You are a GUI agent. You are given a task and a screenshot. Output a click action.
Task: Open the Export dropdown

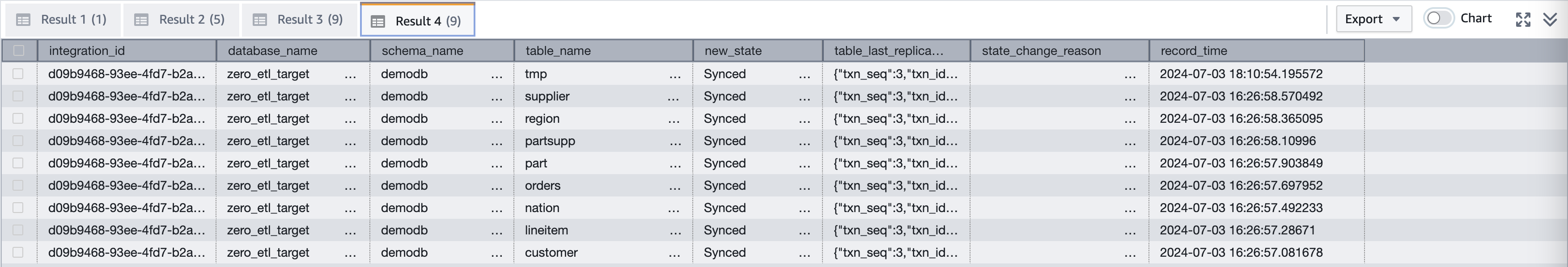point(1374,19)
